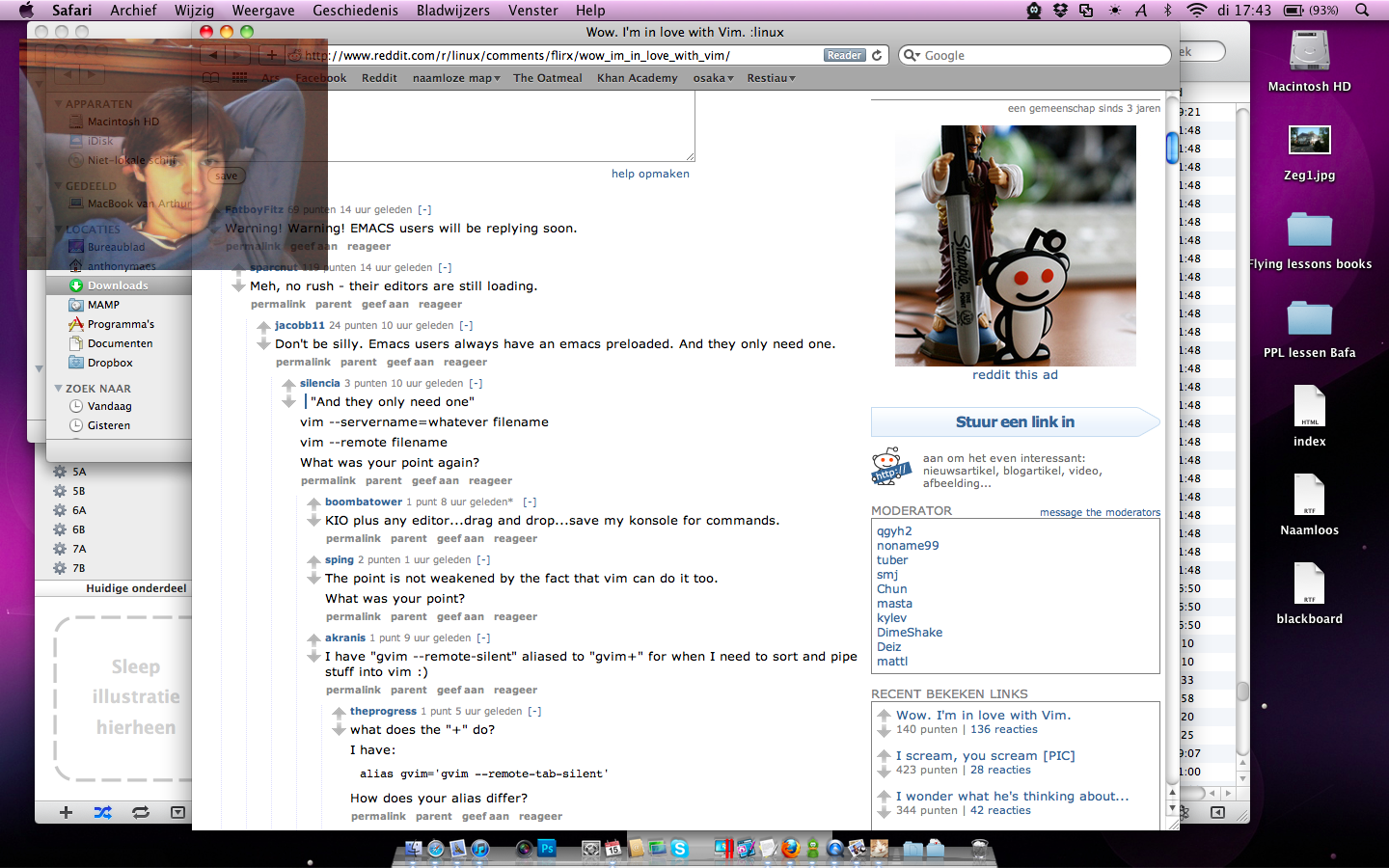
Task: Toggle Safari Reader mode
Action: pos(844,55)
